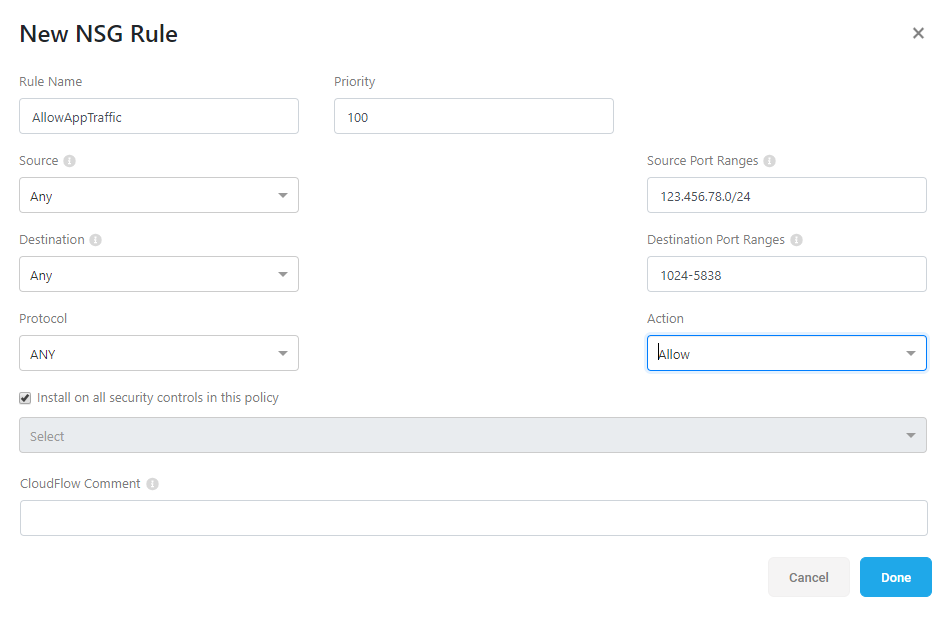Click the Done button
The height and width of the screenshot is (631, 945).
click(896, 577)
